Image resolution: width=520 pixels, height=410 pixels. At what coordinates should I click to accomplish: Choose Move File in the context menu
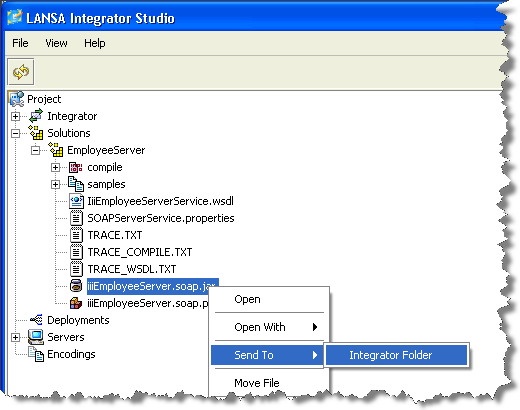click(257, 383)
